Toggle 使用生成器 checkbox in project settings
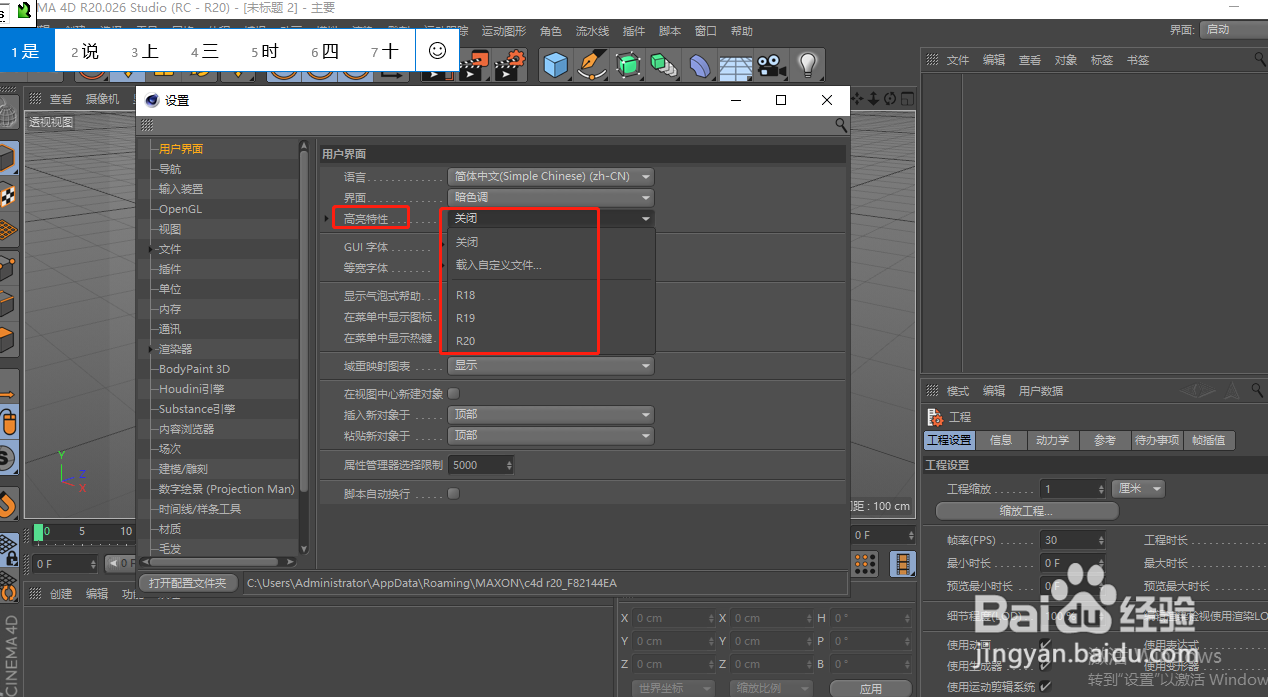Viewport: 1268px width, 697px height. point(1045,666)
